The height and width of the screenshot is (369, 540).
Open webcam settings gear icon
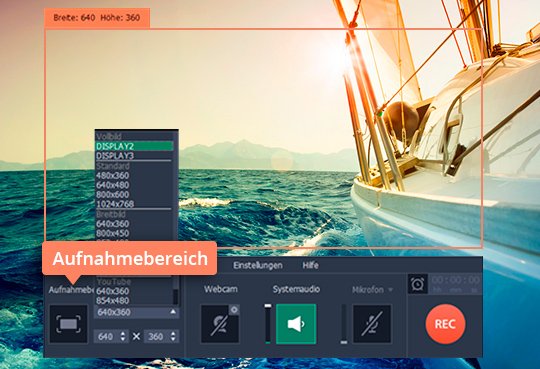(x=234, y=310)
